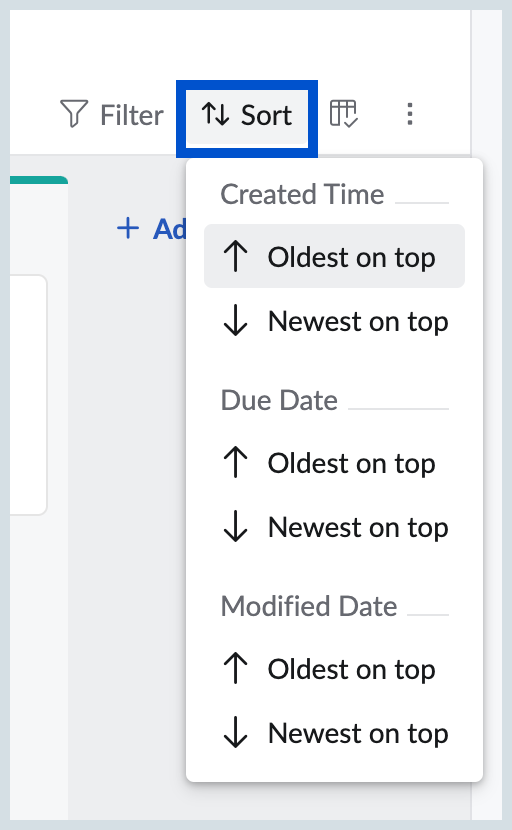Viewport: 512px width, 830px height.
Task: Click down arrow icon under Due Date
Action: coord(235,527)
